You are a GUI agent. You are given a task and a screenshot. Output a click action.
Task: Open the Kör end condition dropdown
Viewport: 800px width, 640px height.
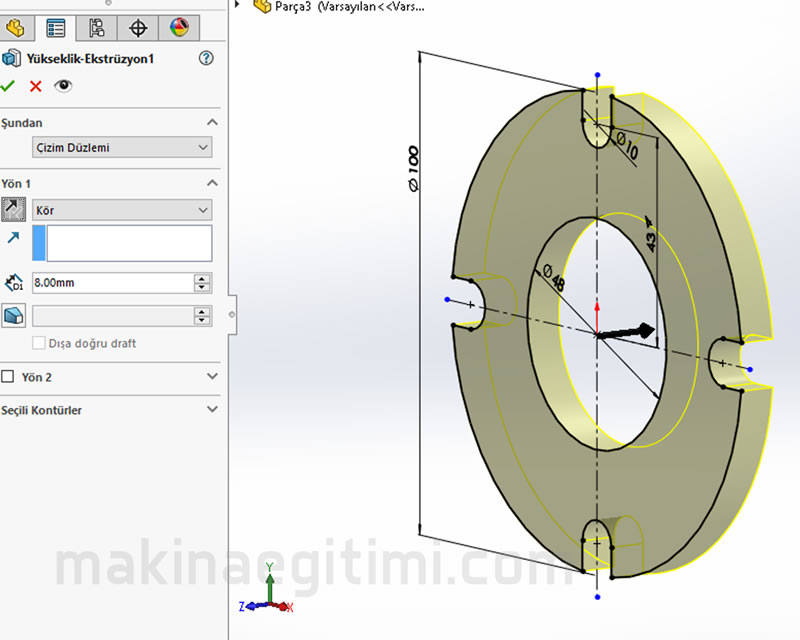click(x=122, y=210)
